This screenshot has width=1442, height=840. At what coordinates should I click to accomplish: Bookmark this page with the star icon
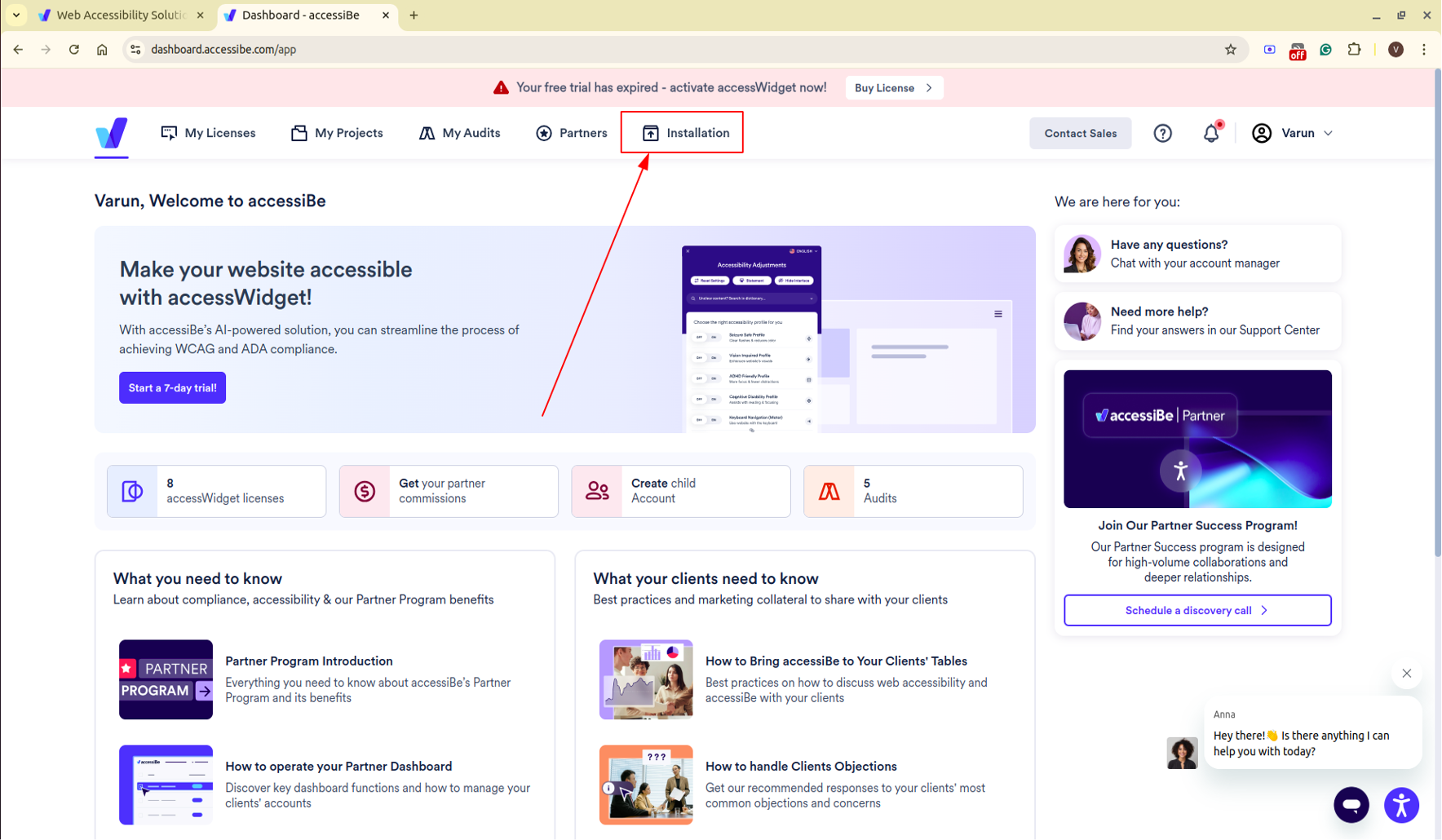pos(1230,50)
